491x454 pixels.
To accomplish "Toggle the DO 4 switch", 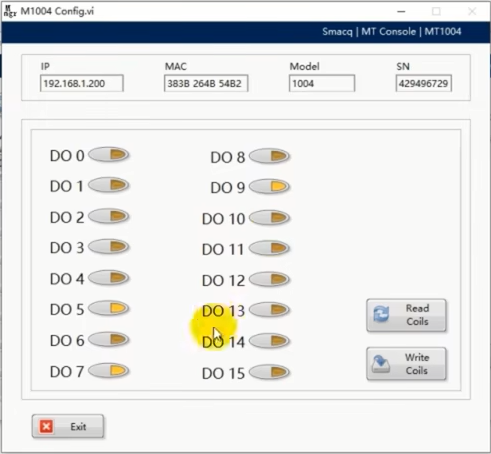I will [108, 278].
